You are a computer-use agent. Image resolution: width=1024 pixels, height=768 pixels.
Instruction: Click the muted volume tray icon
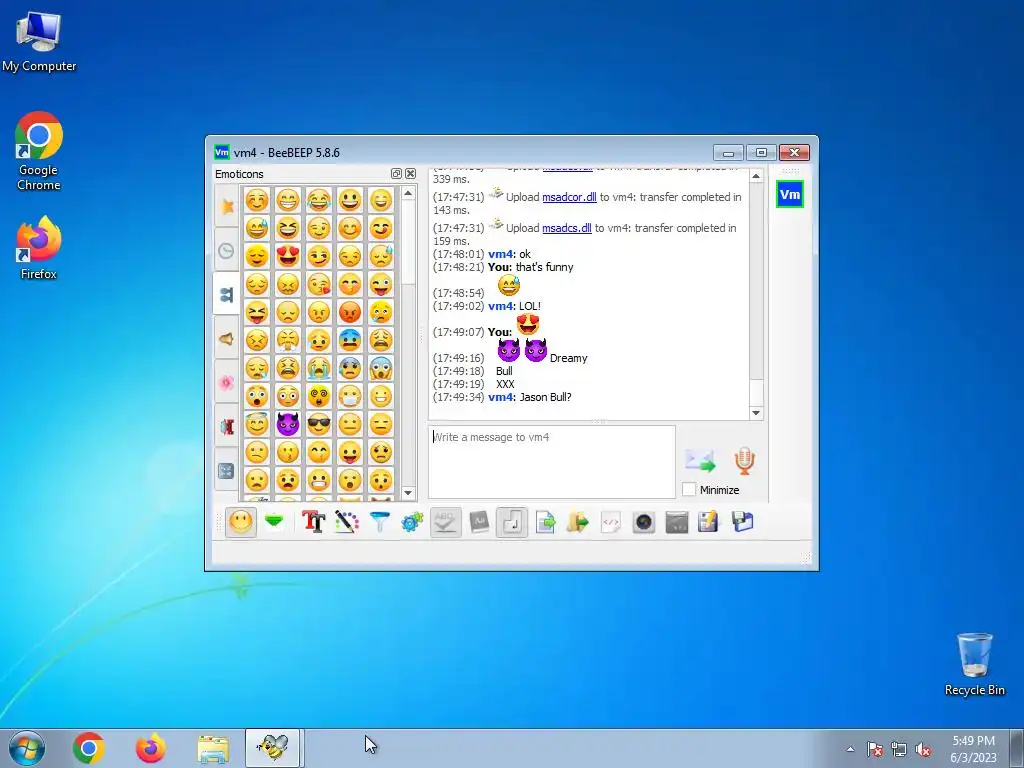(x=923, y=749)
